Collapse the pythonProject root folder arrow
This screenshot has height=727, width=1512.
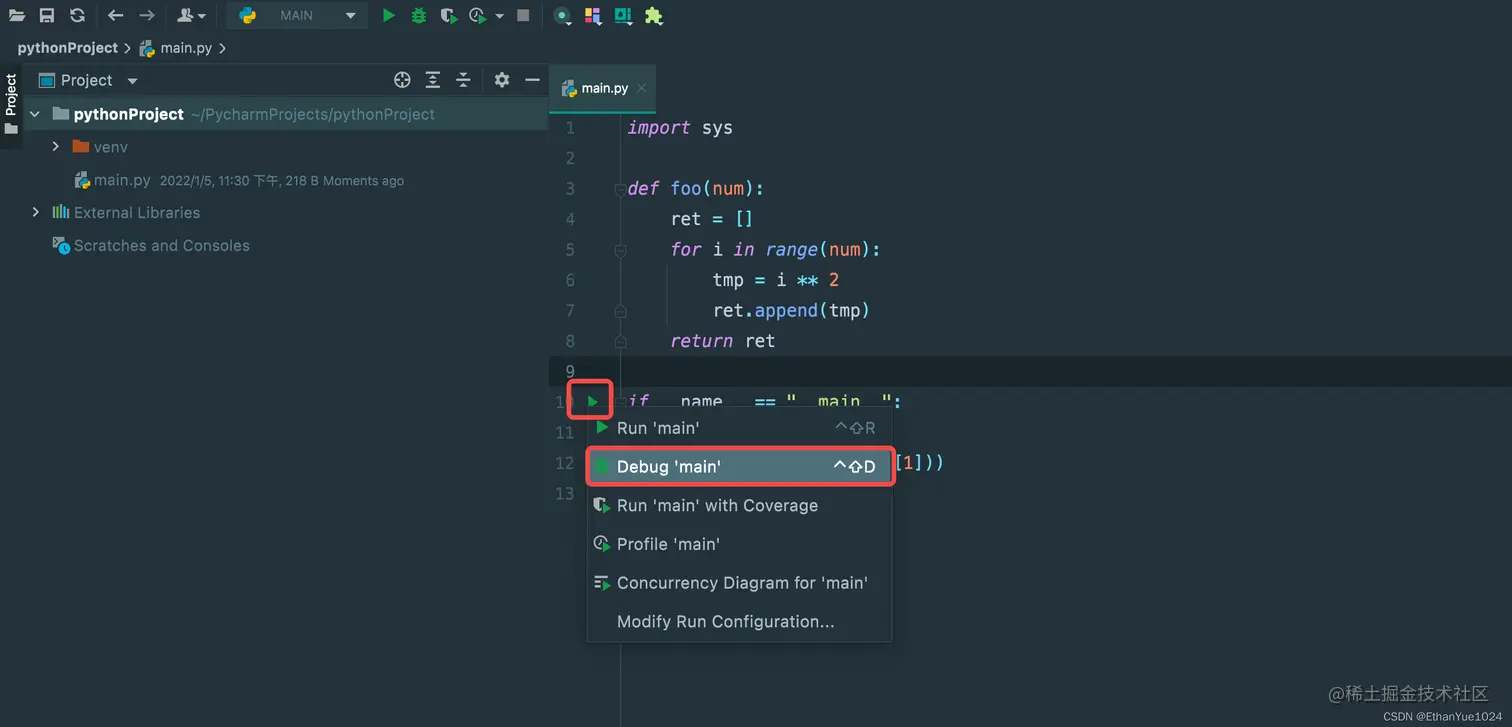pos(35,114)
